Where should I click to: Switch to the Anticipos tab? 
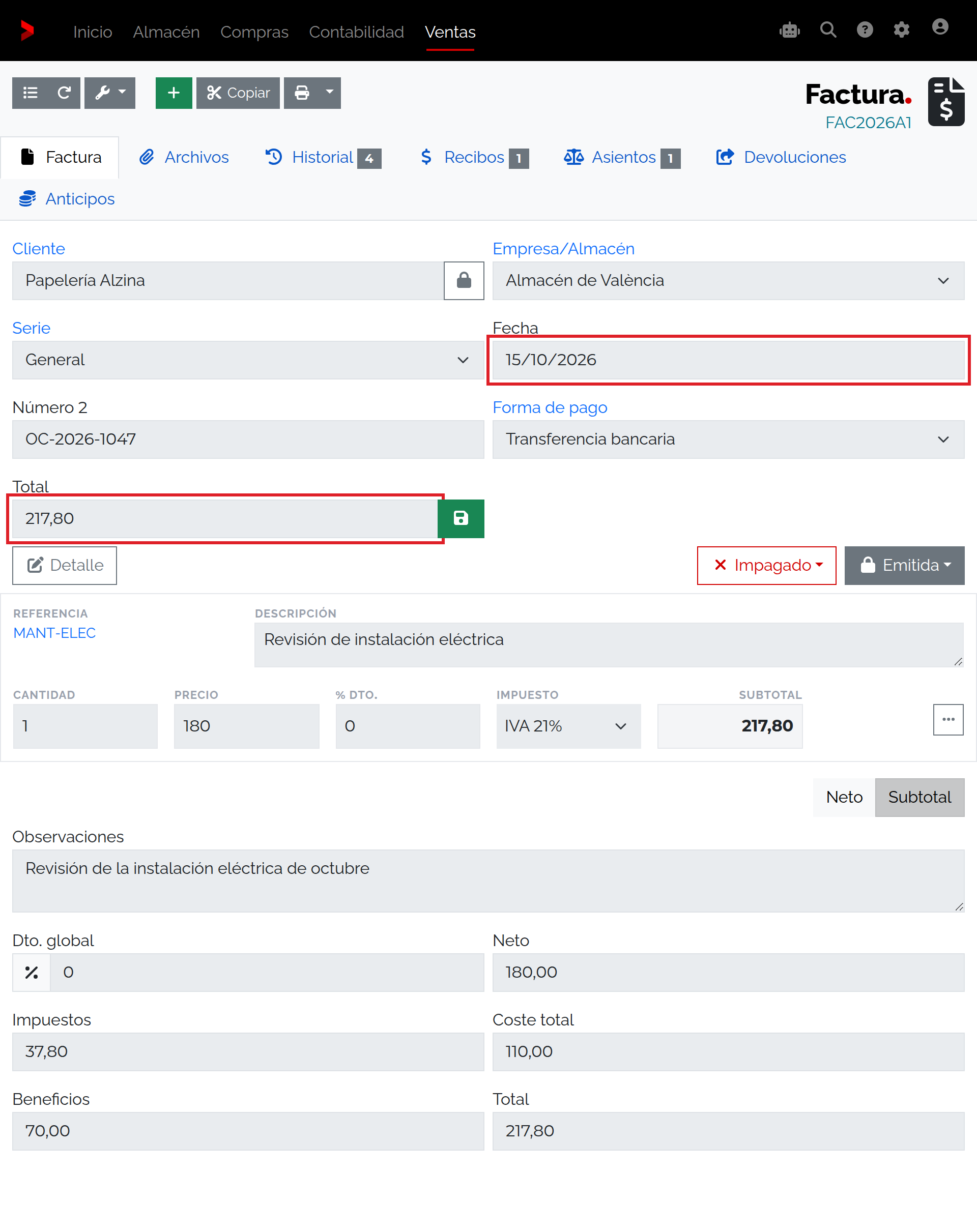tap(67, 199)
